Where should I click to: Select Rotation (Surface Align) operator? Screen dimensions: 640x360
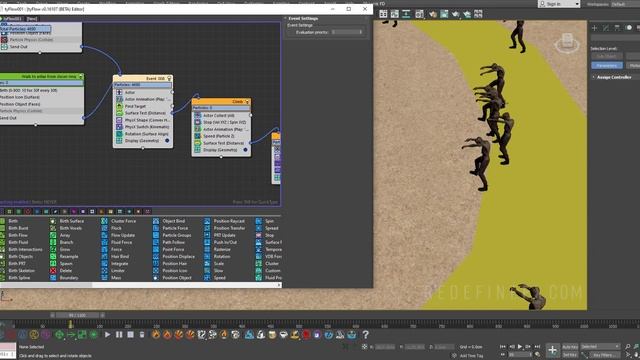[x=142, y=134]
